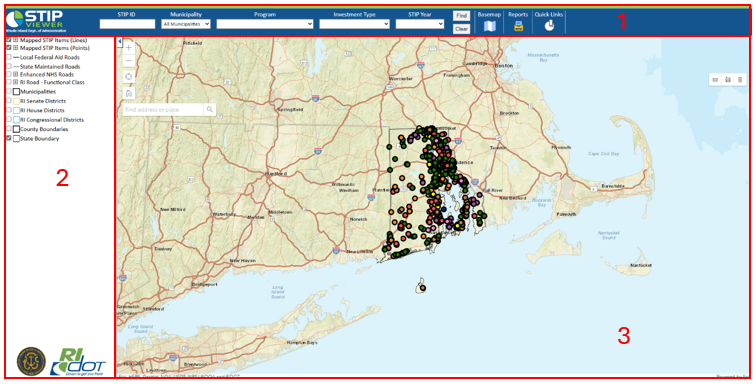This screenshot has height=384, width=756.
Task: Click the Cape Cod Bay label
Action: [x=603, y=154]
